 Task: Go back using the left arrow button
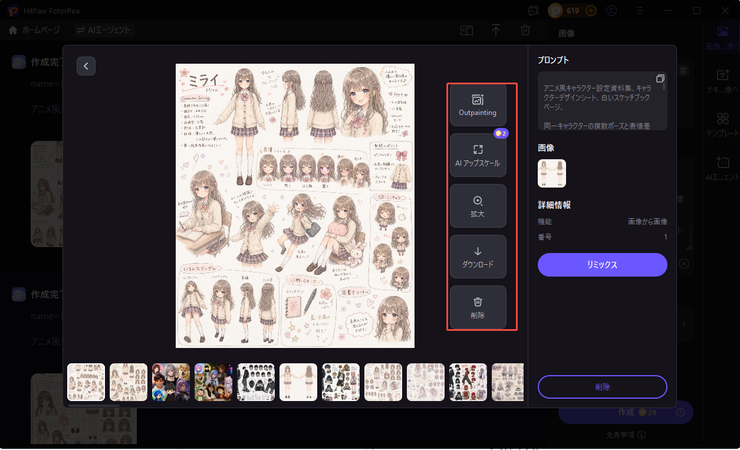tap(86, 66)
